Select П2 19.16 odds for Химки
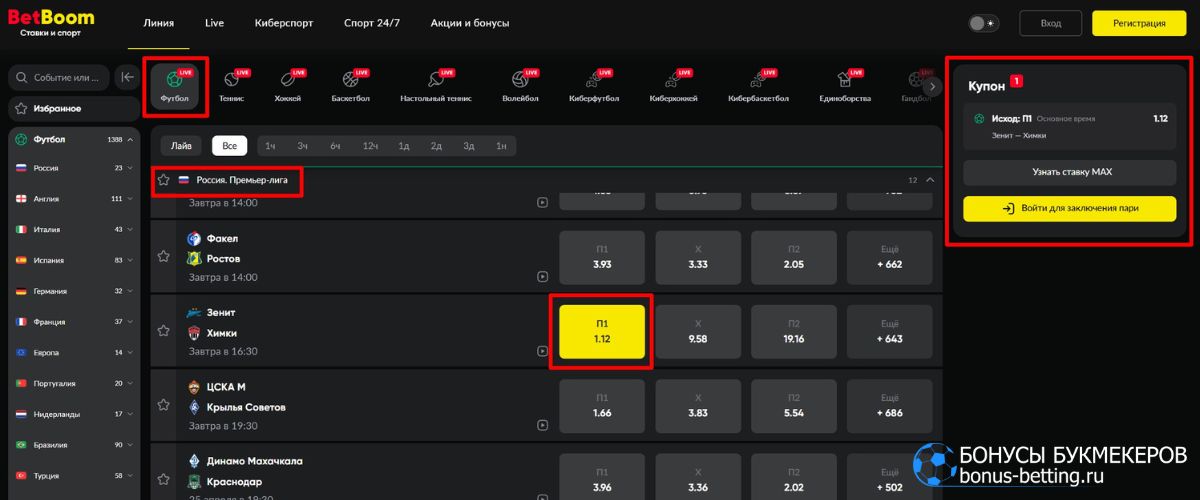The height and width of the screenshot is (500, 1200). [794, 331]
